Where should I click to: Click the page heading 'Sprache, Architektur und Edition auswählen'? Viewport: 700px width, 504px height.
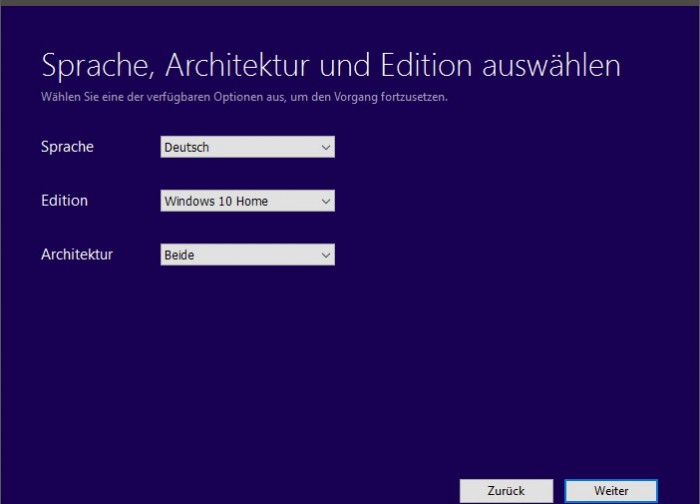point(330,66)
